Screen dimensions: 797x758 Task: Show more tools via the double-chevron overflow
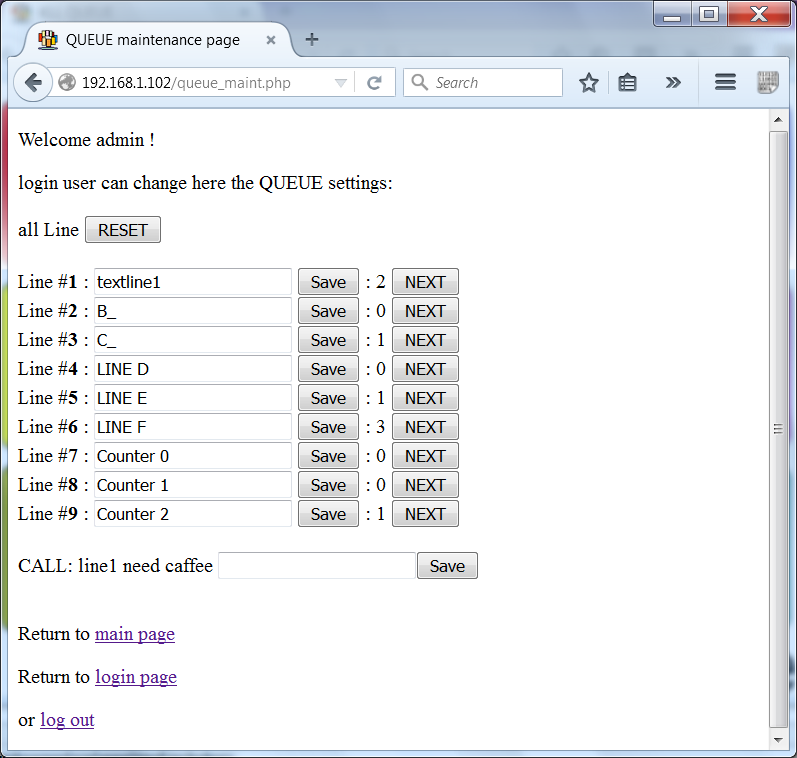pos(673,83)
